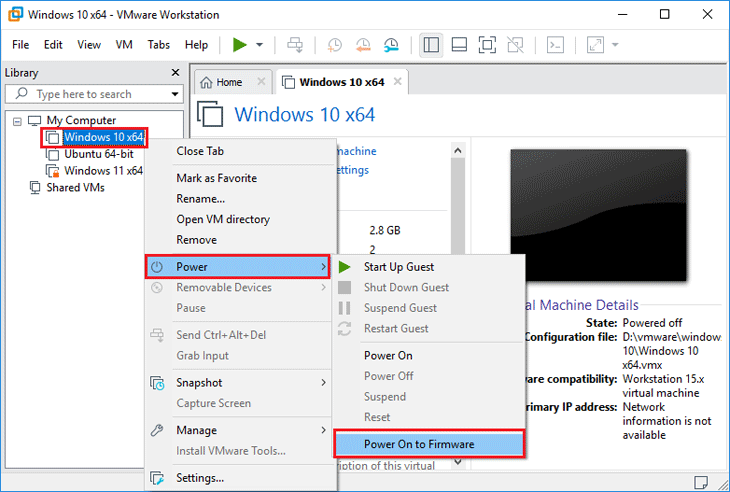730x492 pixels.
Task: Open Snapshot Manager wrench-clock toolbar icon
Action: [391, 45]
